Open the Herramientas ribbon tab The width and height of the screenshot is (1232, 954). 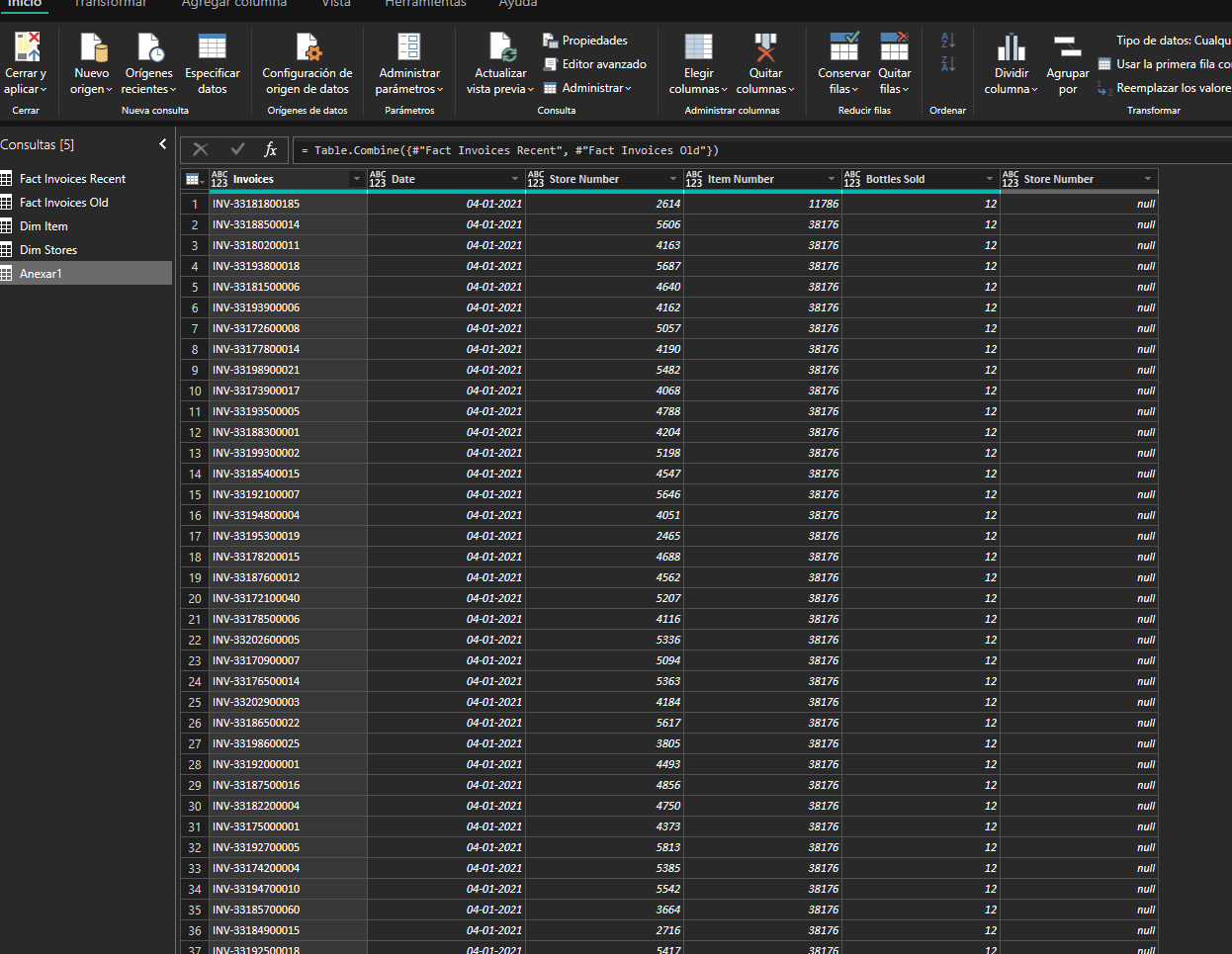pyautogui.click(x=425, y=4)
